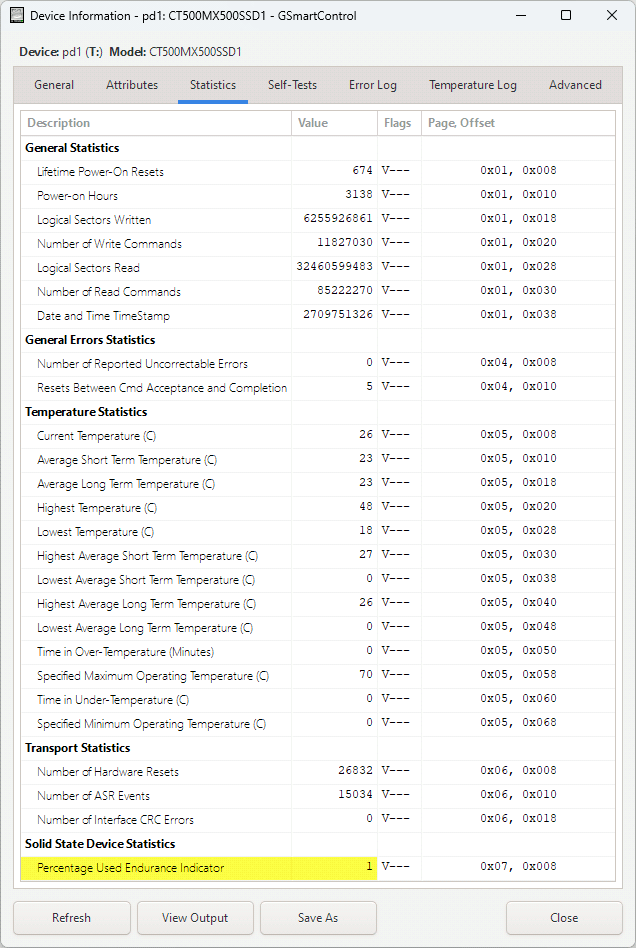Viewport: 636px width, 948px height.
Task: Select Lowest Average Short Term Temperature row
Action: click(318, 579)
